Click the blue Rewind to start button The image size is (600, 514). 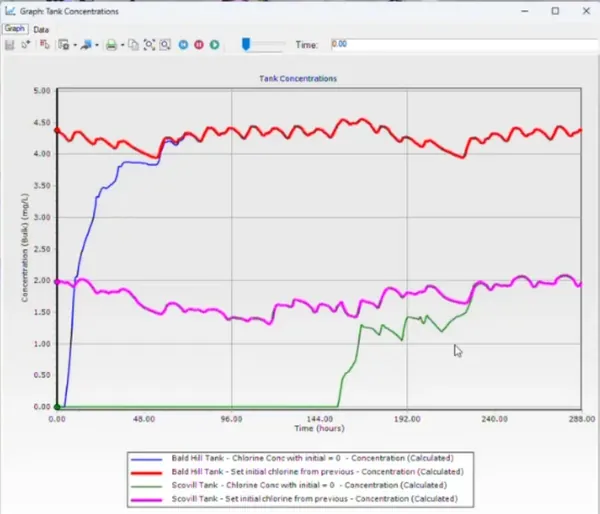click(183, 45)
